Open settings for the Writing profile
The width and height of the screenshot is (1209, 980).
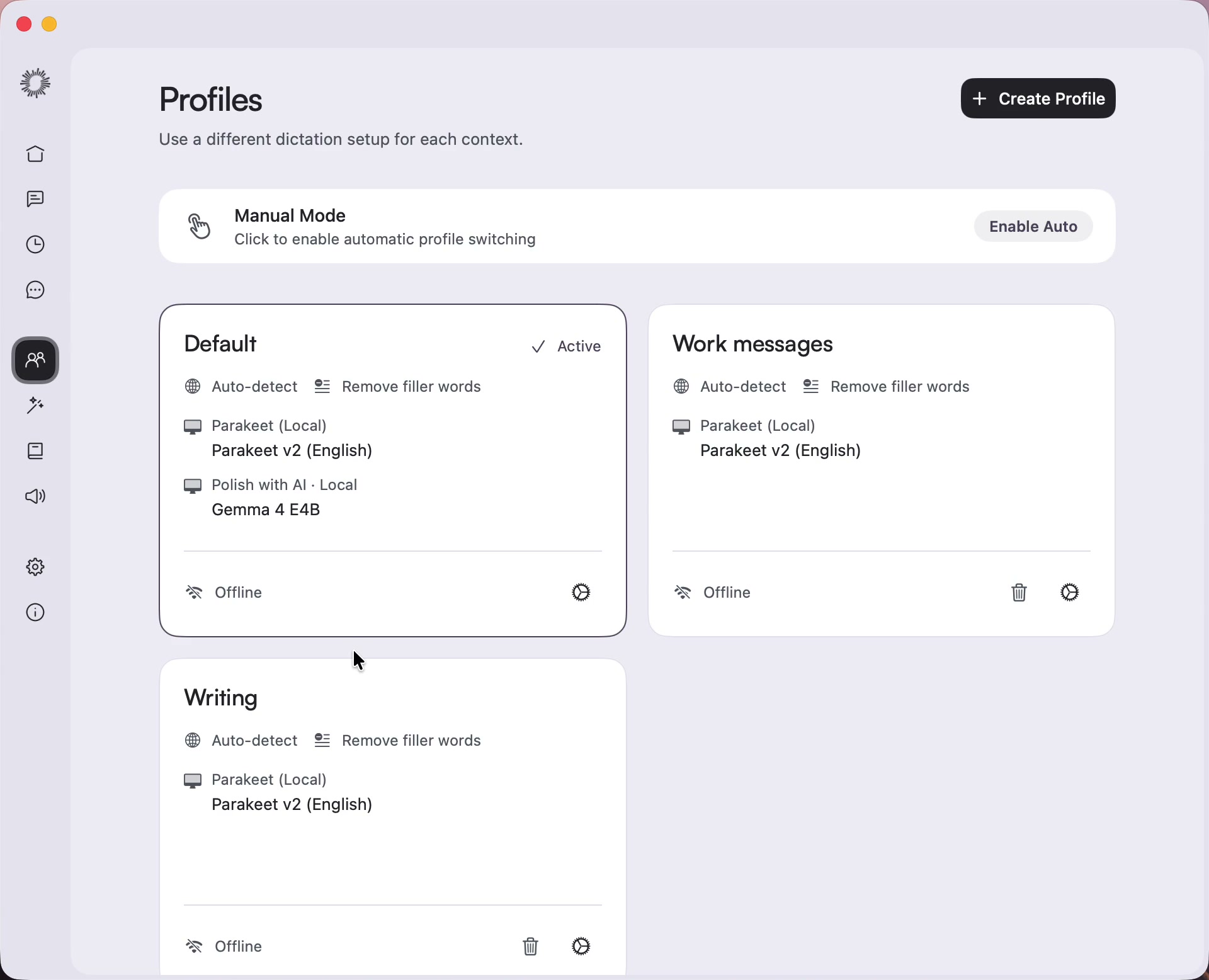581,947
